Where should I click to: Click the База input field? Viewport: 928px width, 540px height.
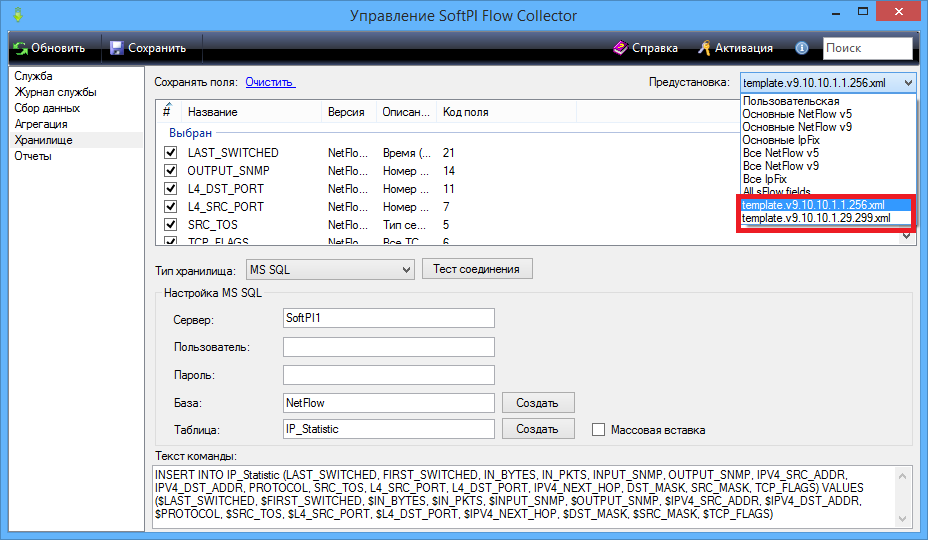(x=389, y=403)
